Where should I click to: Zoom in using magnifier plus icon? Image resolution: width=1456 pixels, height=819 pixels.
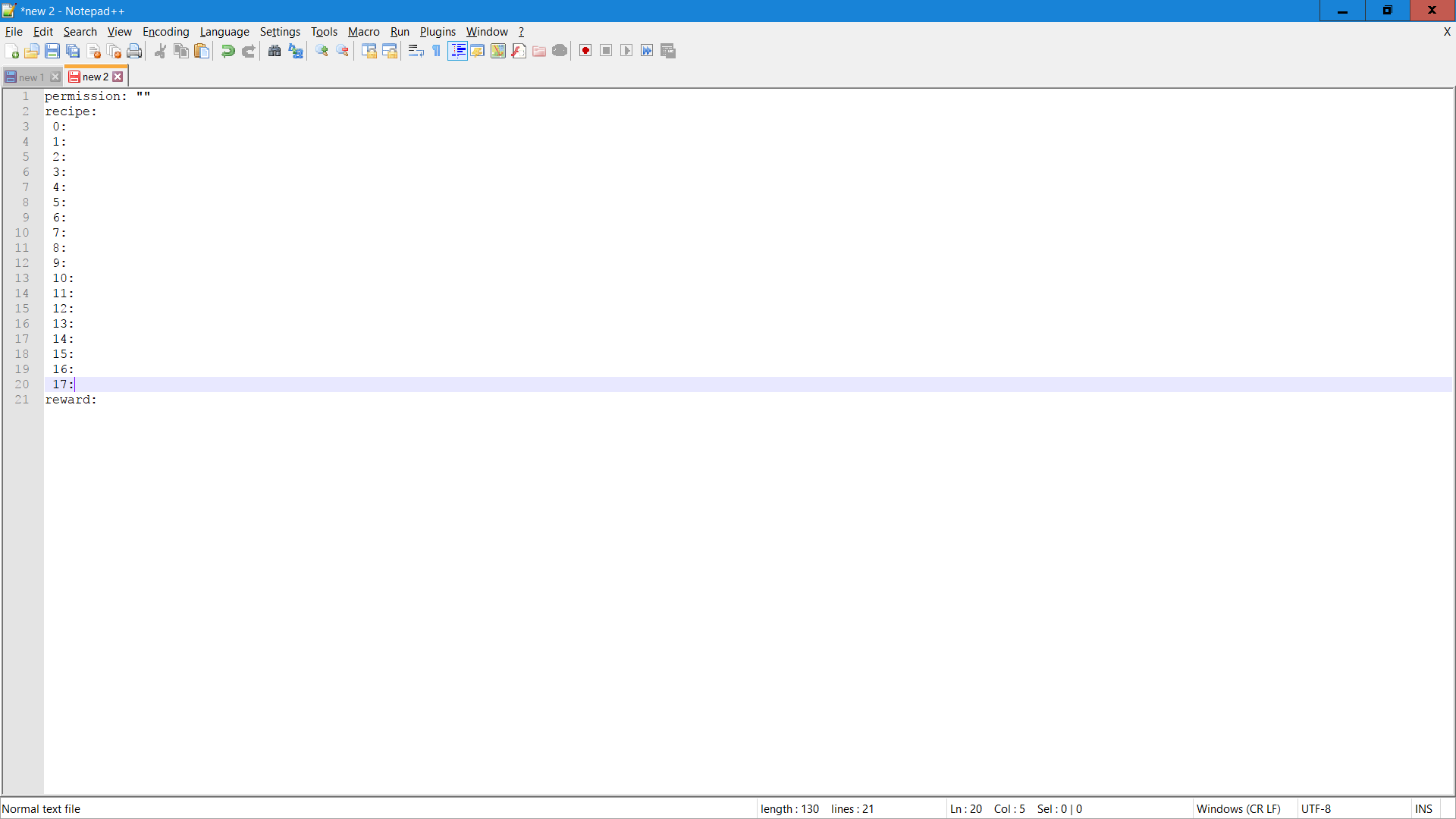click(x=322, y=51)
